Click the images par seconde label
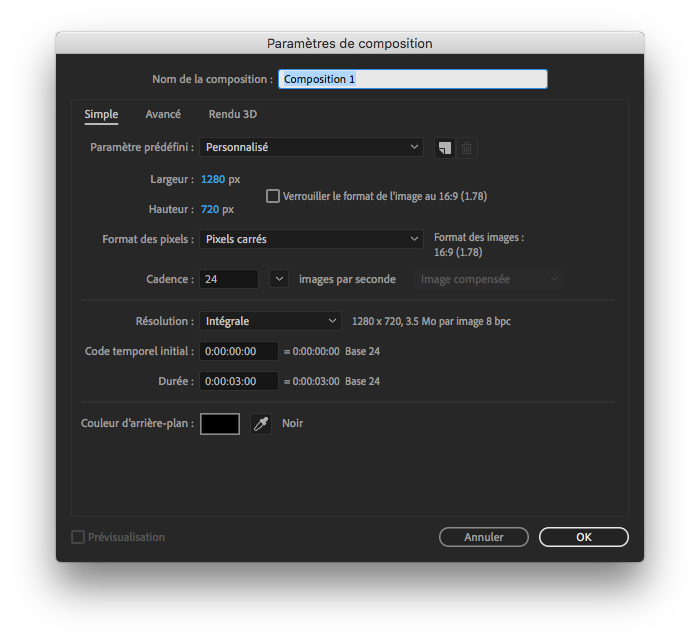Viewport: 700px width, 642px height. (x=347, y=279)
